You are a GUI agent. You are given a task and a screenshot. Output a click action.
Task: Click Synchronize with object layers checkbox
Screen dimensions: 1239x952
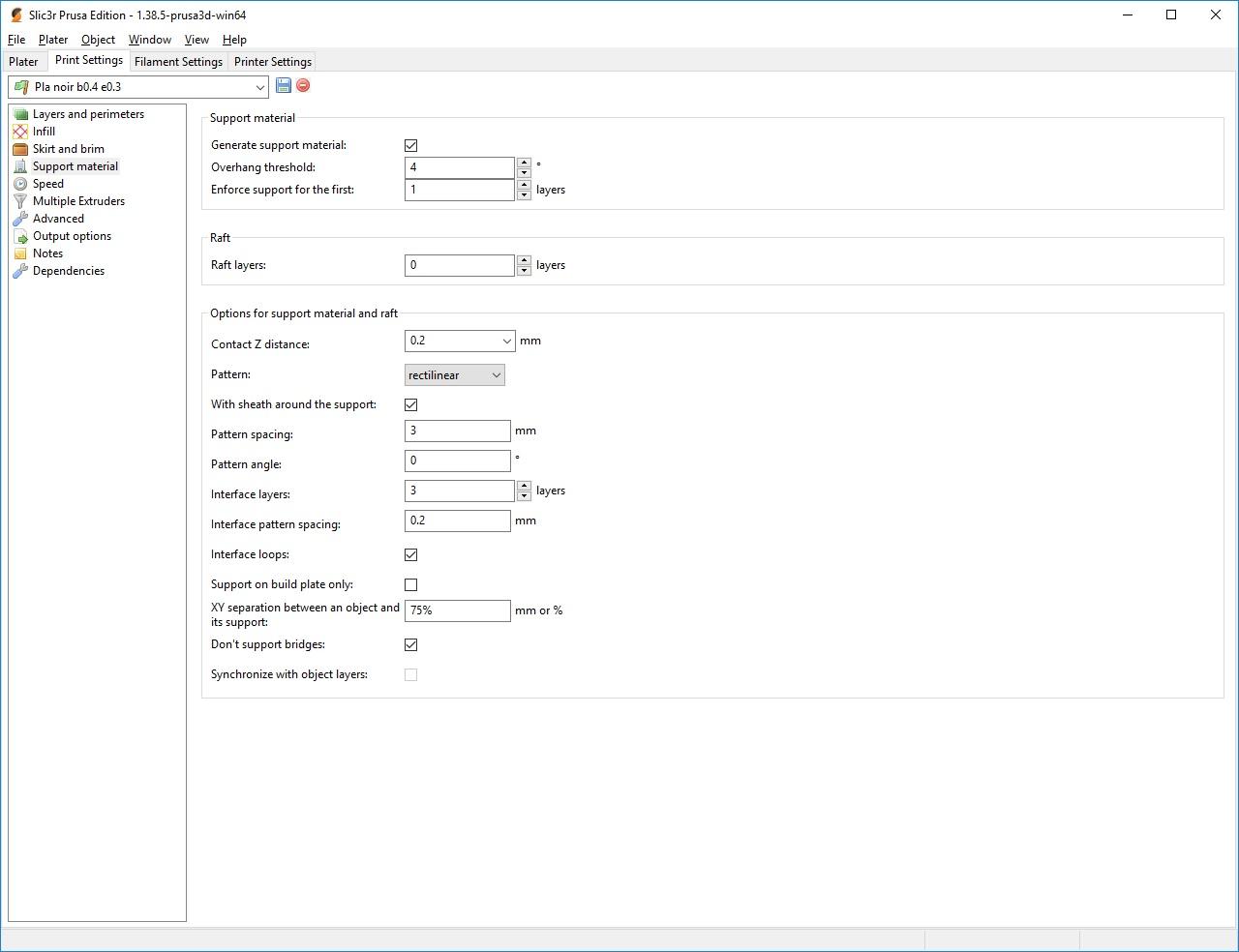(x=410, y=674)
